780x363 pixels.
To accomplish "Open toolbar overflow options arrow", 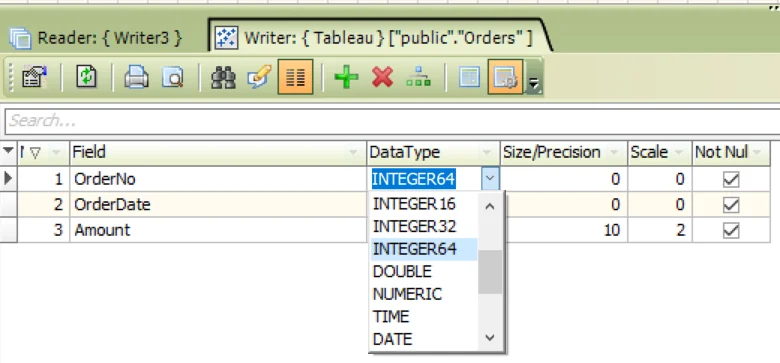I will [534, 84].
